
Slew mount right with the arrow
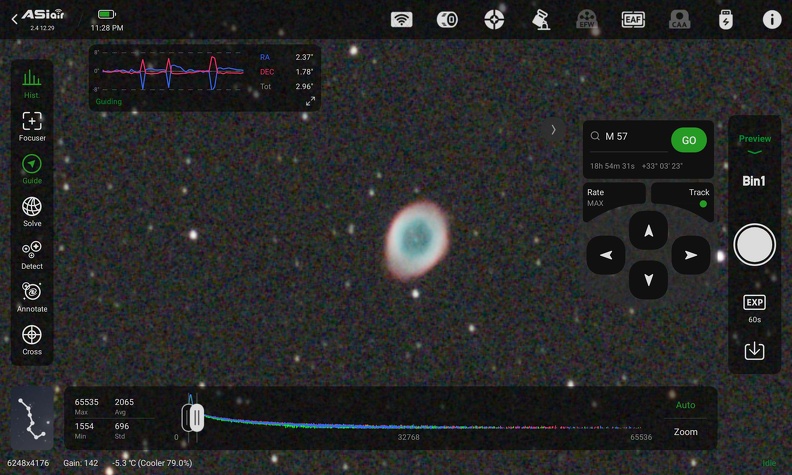pos(690,255)
